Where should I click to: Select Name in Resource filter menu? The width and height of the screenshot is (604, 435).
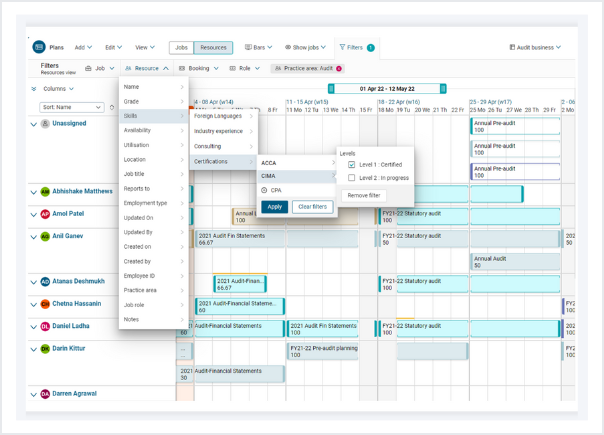[x=154, y=87]
